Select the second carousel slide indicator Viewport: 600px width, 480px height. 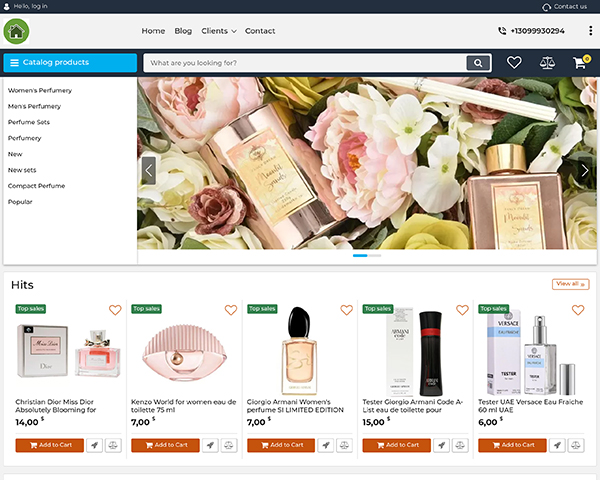point(374,256)
